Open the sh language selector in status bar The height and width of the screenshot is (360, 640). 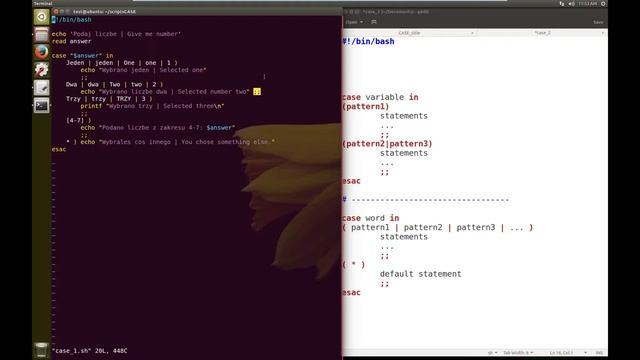(493, 352)
